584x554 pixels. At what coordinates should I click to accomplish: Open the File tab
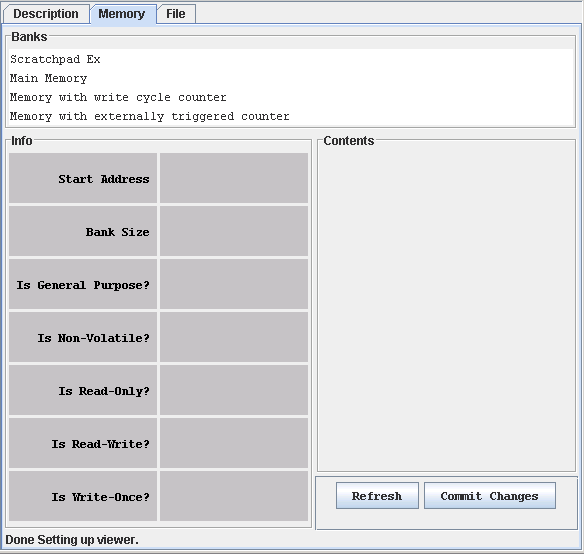(176, 14)
